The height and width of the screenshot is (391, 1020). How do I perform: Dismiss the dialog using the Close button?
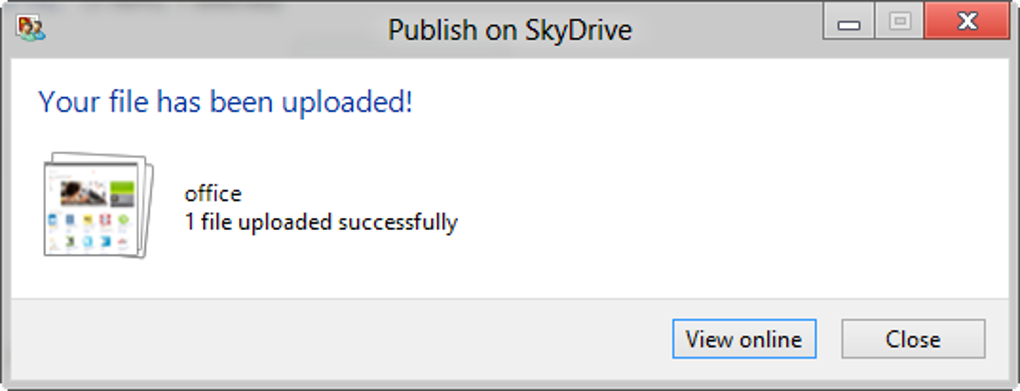913,339
